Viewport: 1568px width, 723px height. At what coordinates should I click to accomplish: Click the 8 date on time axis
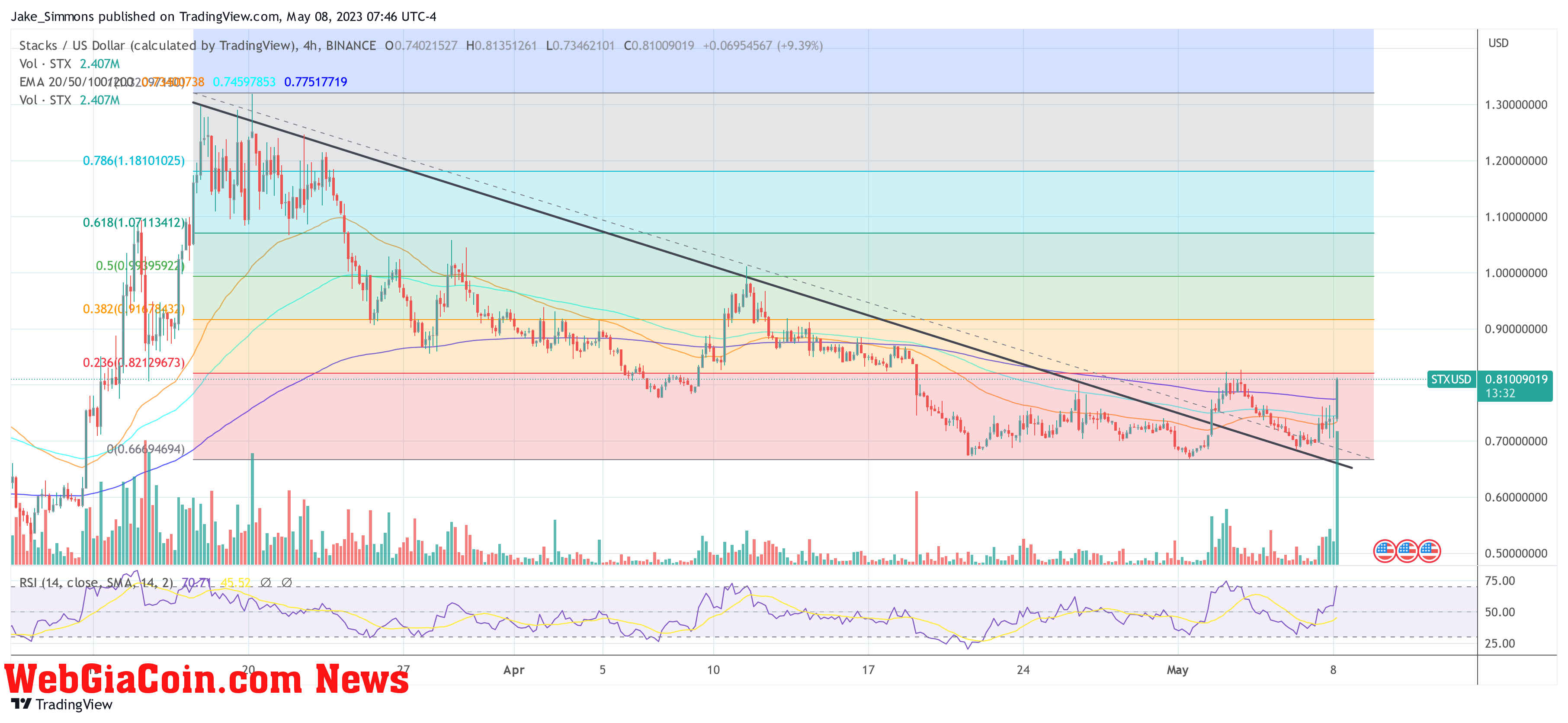point(1333,670)
